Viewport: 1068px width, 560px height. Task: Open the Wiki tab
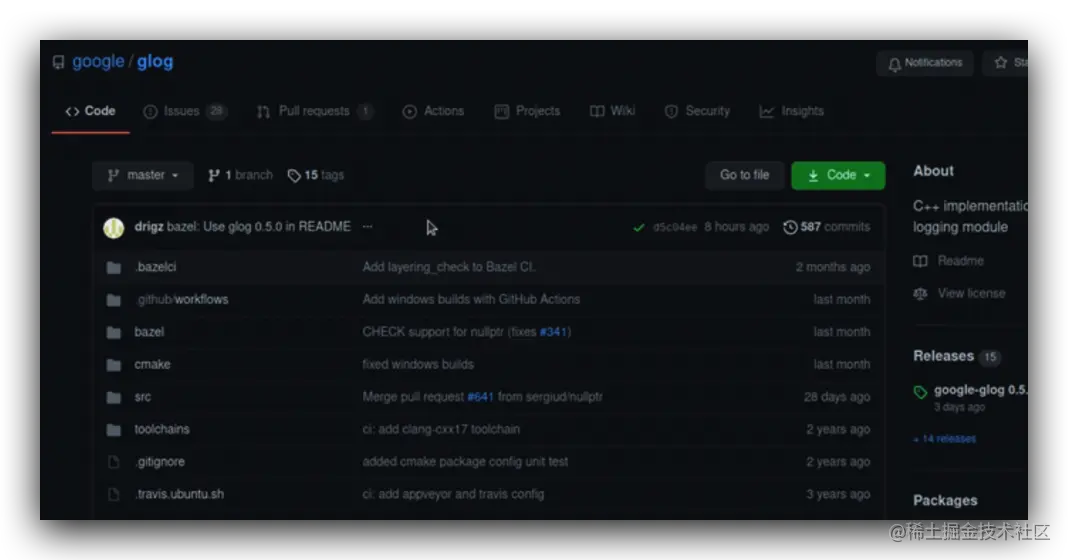point(612,111)
